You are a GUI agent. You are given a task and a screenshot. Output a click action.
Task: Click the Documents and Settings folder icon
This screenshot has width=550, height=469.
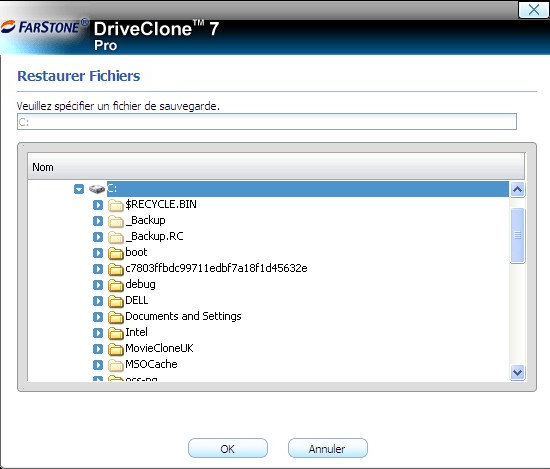[x=115, y=317]
